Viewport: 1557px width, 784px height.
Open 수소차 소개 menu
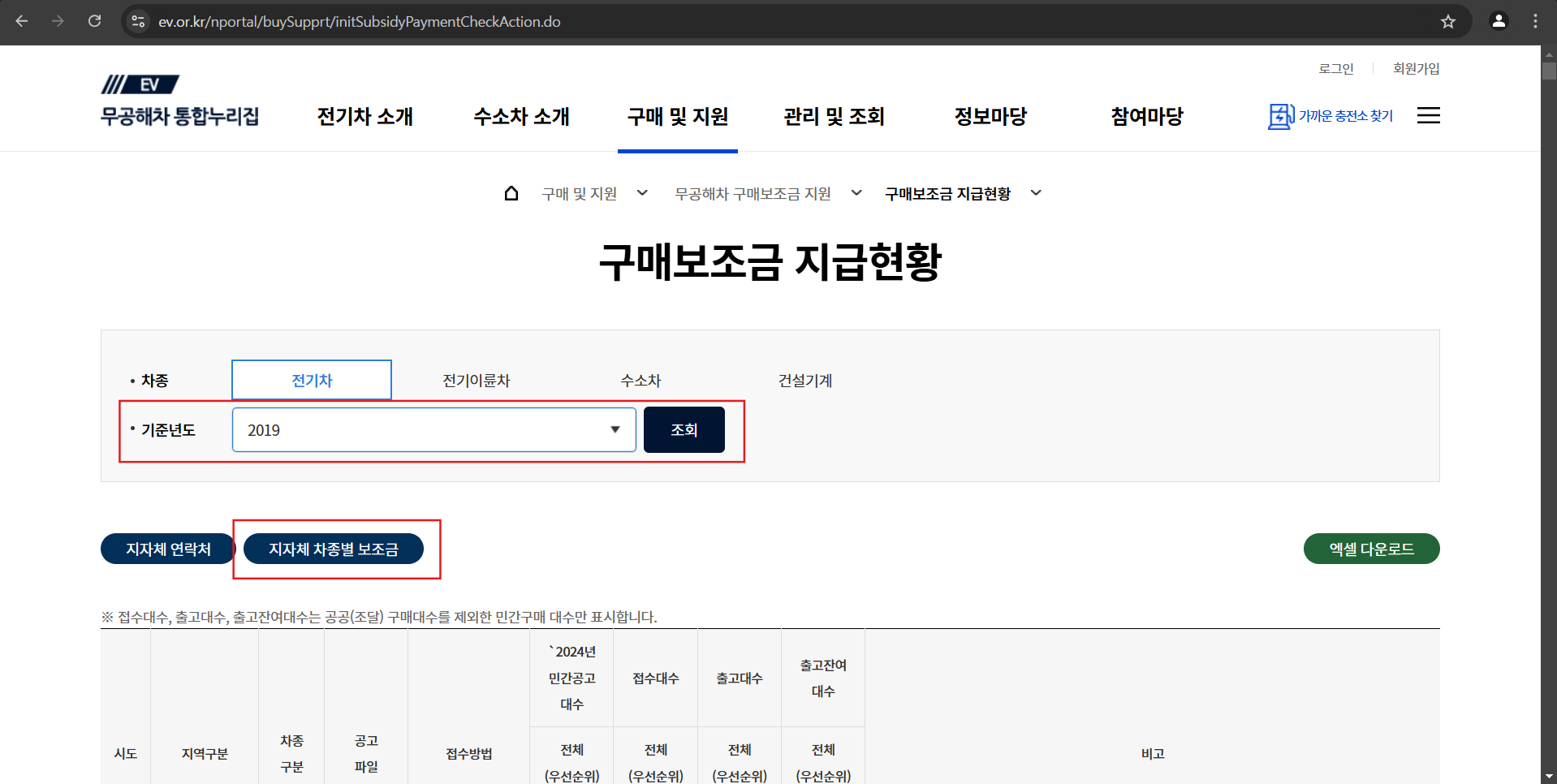521,116
